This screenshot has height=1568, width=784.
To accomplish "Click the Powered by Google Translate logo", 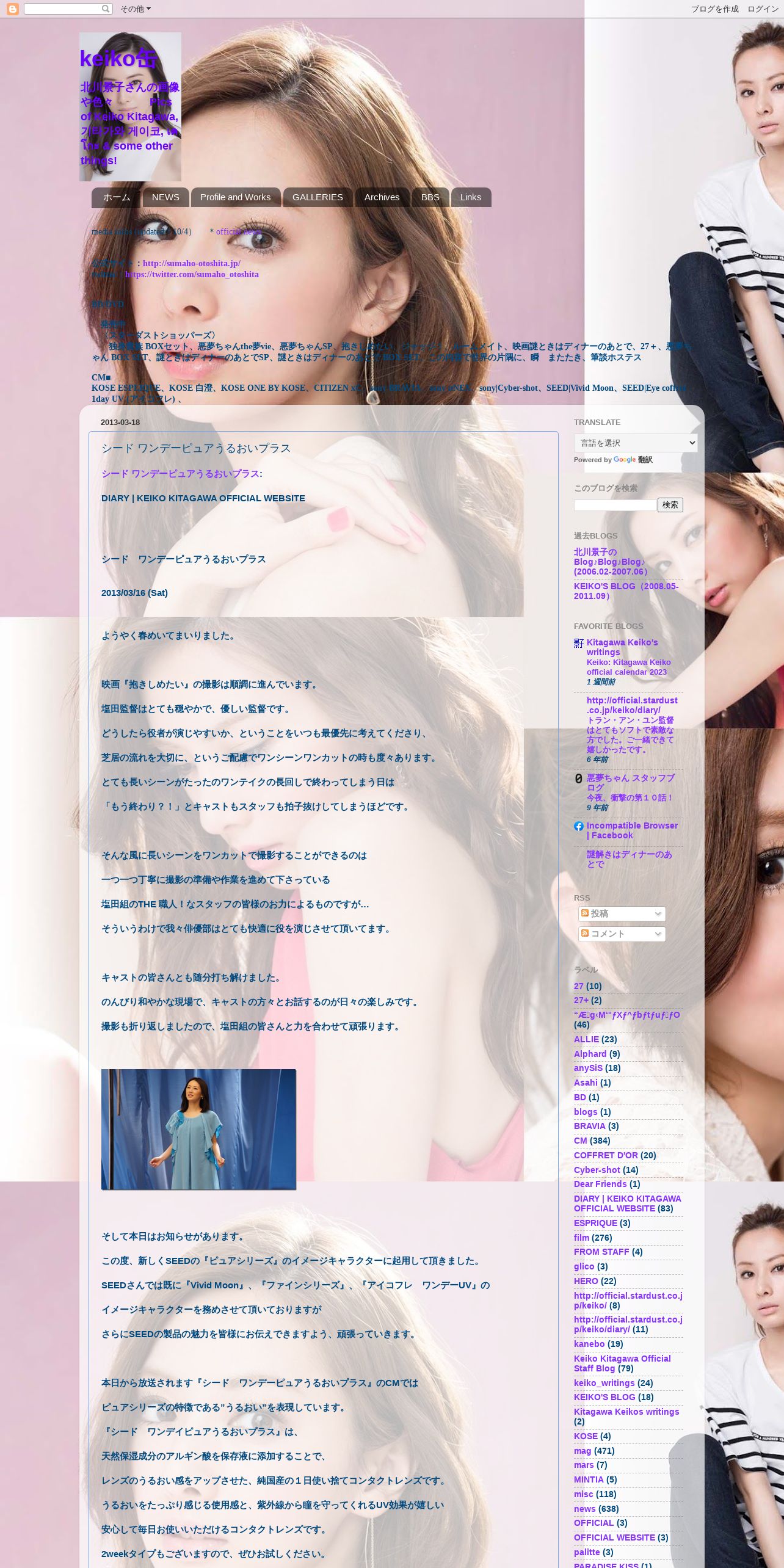I will pyautogui.click(x=624, y=460).
